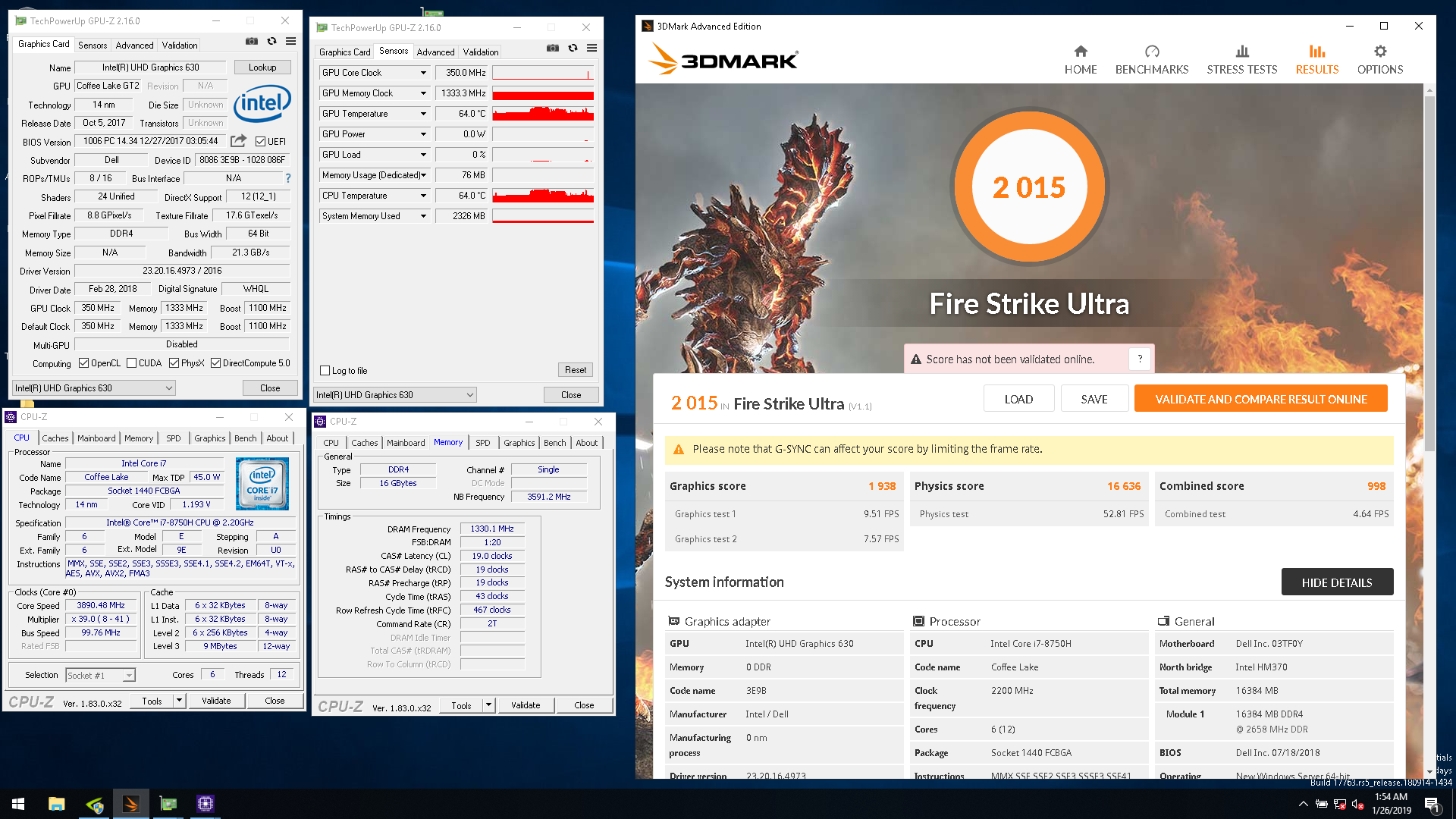Click the Lookup button in GPU-Z
Viewport: 1456px width, 819px height.
262,67
